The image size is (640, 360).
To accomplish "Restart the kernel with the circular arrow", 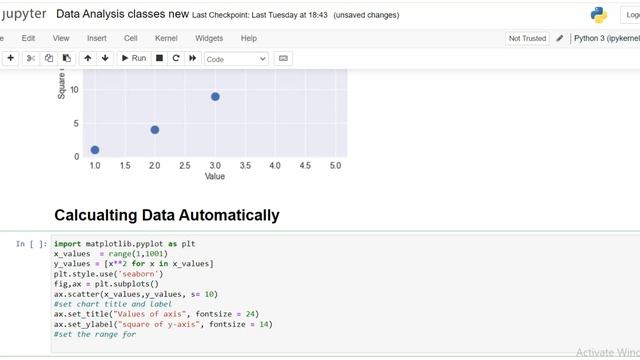I will [176, 58].
